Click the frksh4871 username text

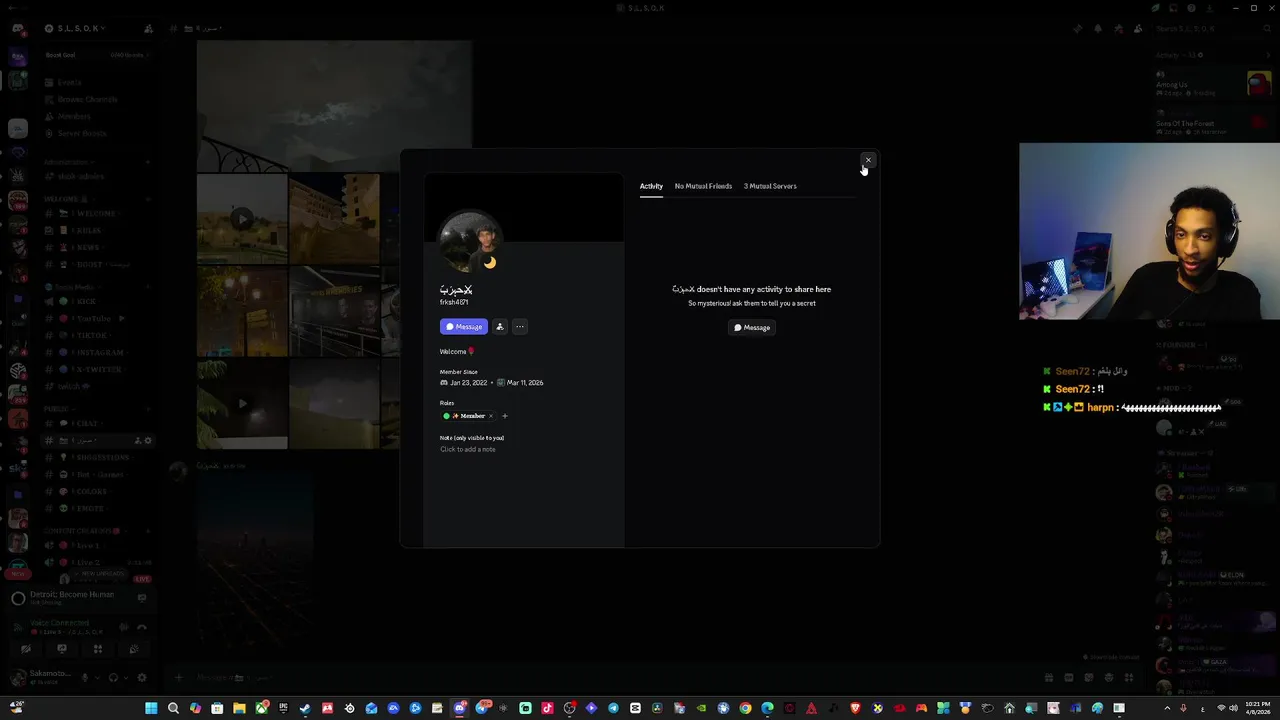[x=454, y=302]
